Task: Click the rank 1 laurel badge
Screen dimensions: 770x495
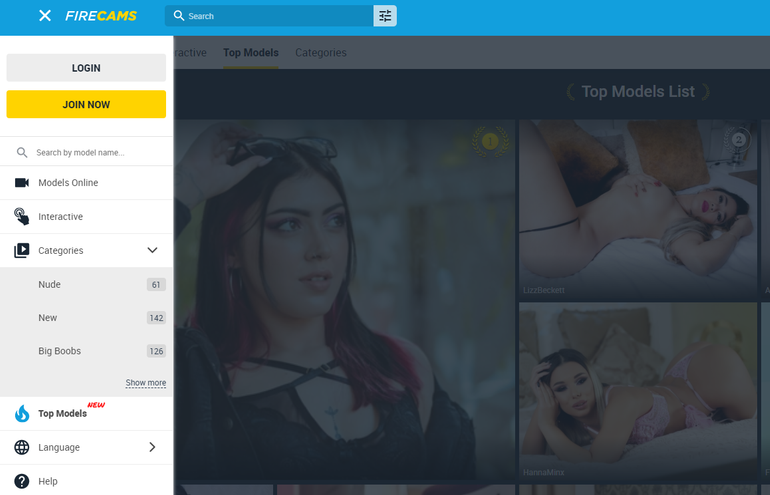Action: click(490, 141)
